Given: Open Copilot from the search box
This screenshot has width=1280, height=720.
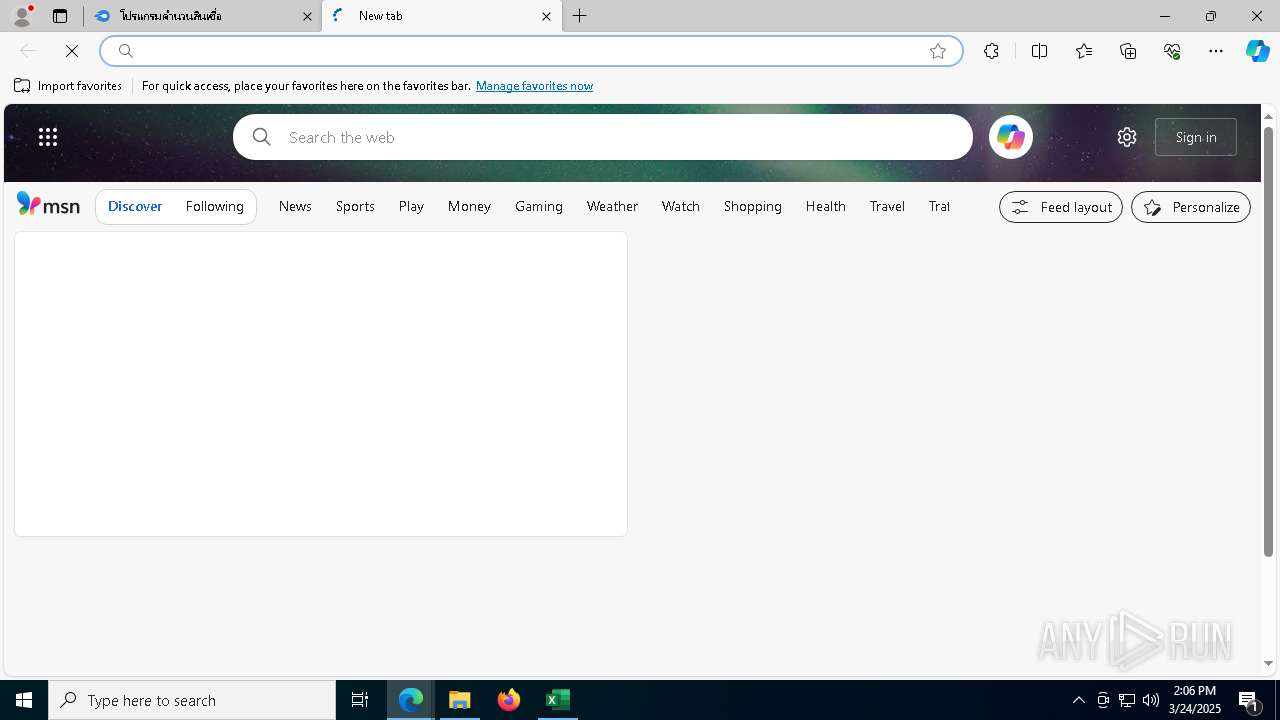Looking at the screenshot, I should 1010,137.
